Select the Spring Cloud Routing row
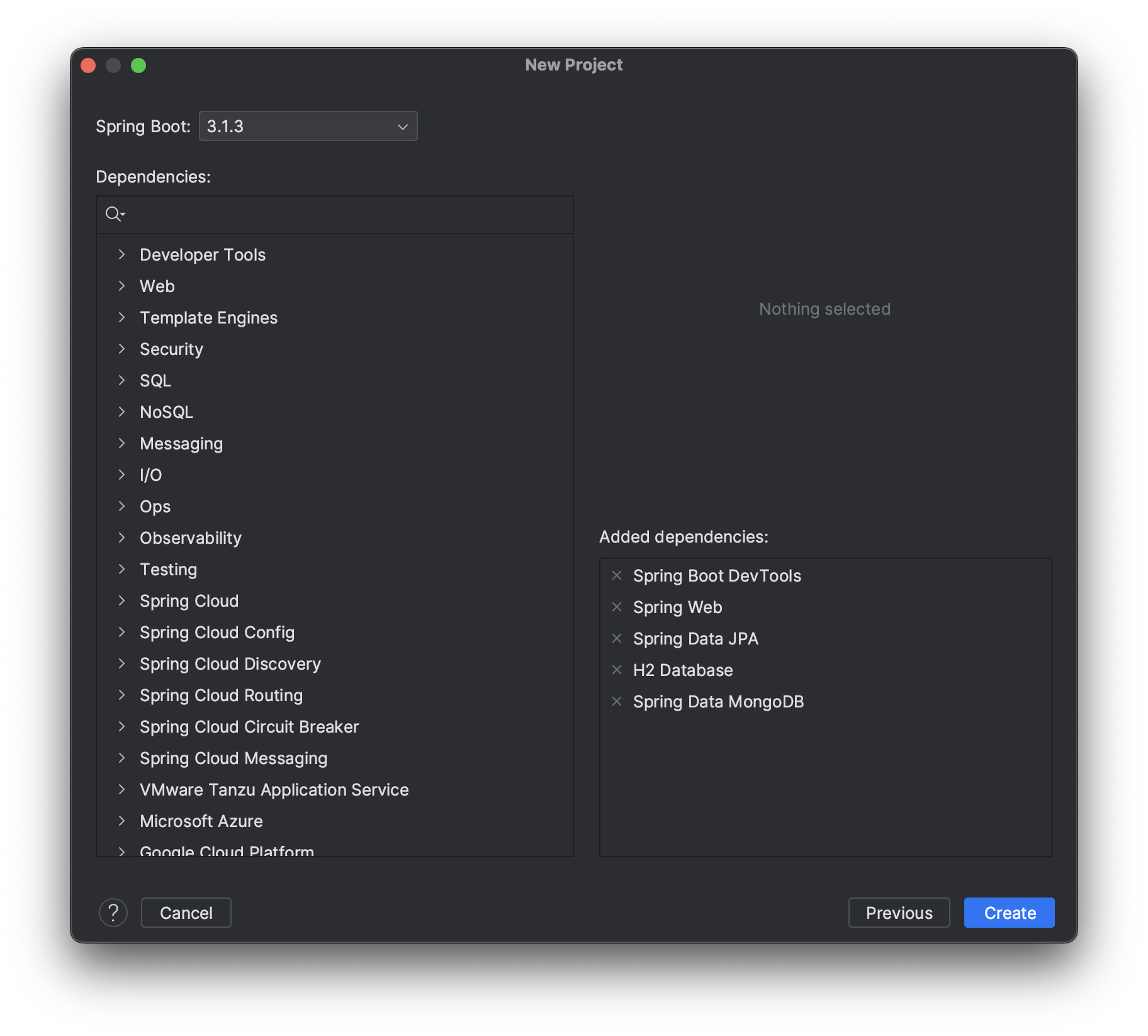This screenshot has height=1036, width=1148. (x=335, y=695)
